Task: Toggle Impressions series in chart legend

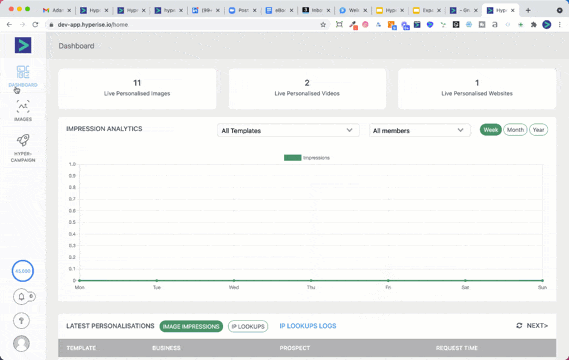Action: click(x=307, y=158)
